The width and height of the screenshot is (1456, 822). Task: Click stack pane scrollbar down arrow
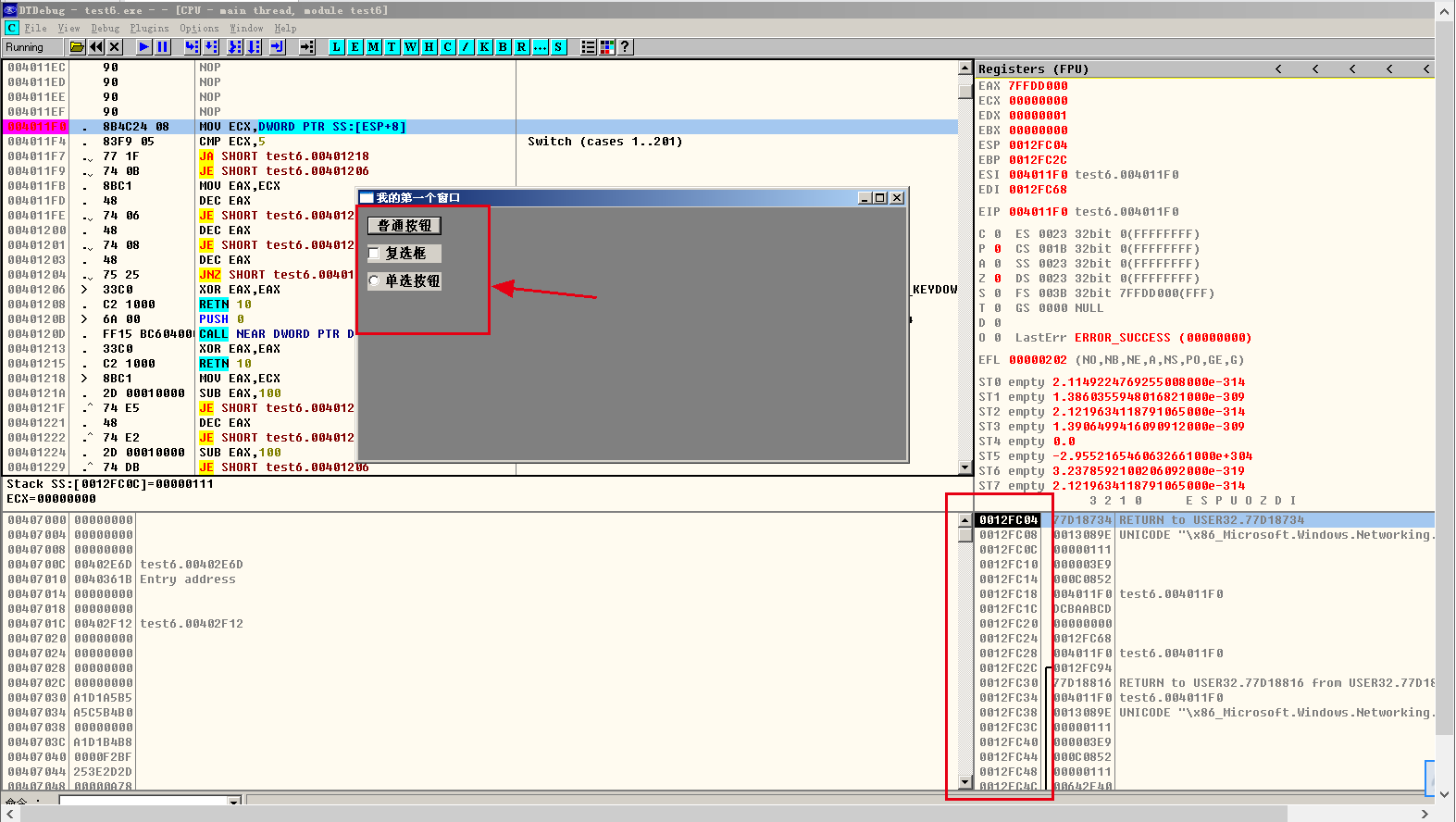click(964, 782)
